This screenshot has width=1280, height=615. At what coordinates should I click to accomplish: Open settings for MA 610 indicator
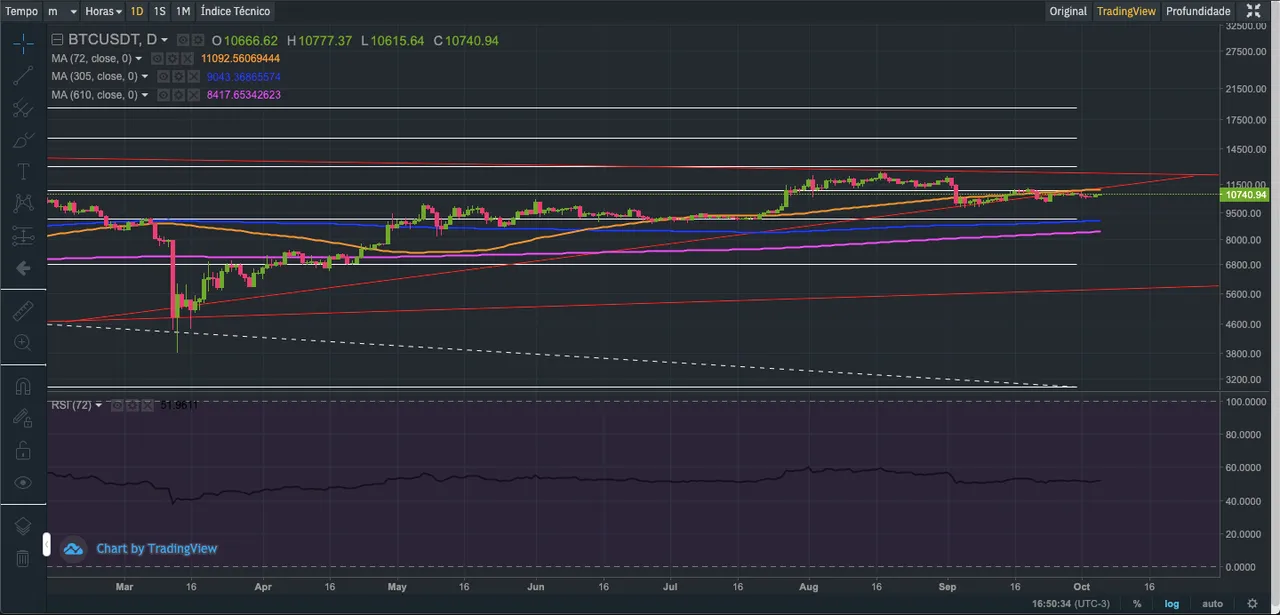point(177,94)
